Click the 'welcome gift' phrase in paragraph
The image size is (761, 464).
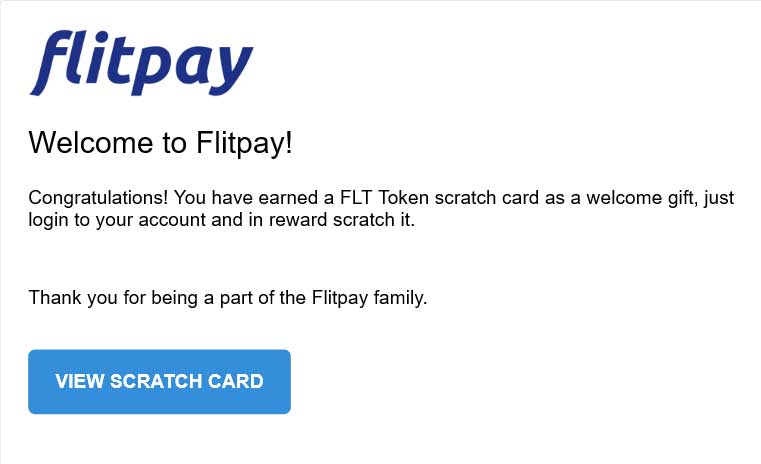pyautogui.click(x=642, y=198)
